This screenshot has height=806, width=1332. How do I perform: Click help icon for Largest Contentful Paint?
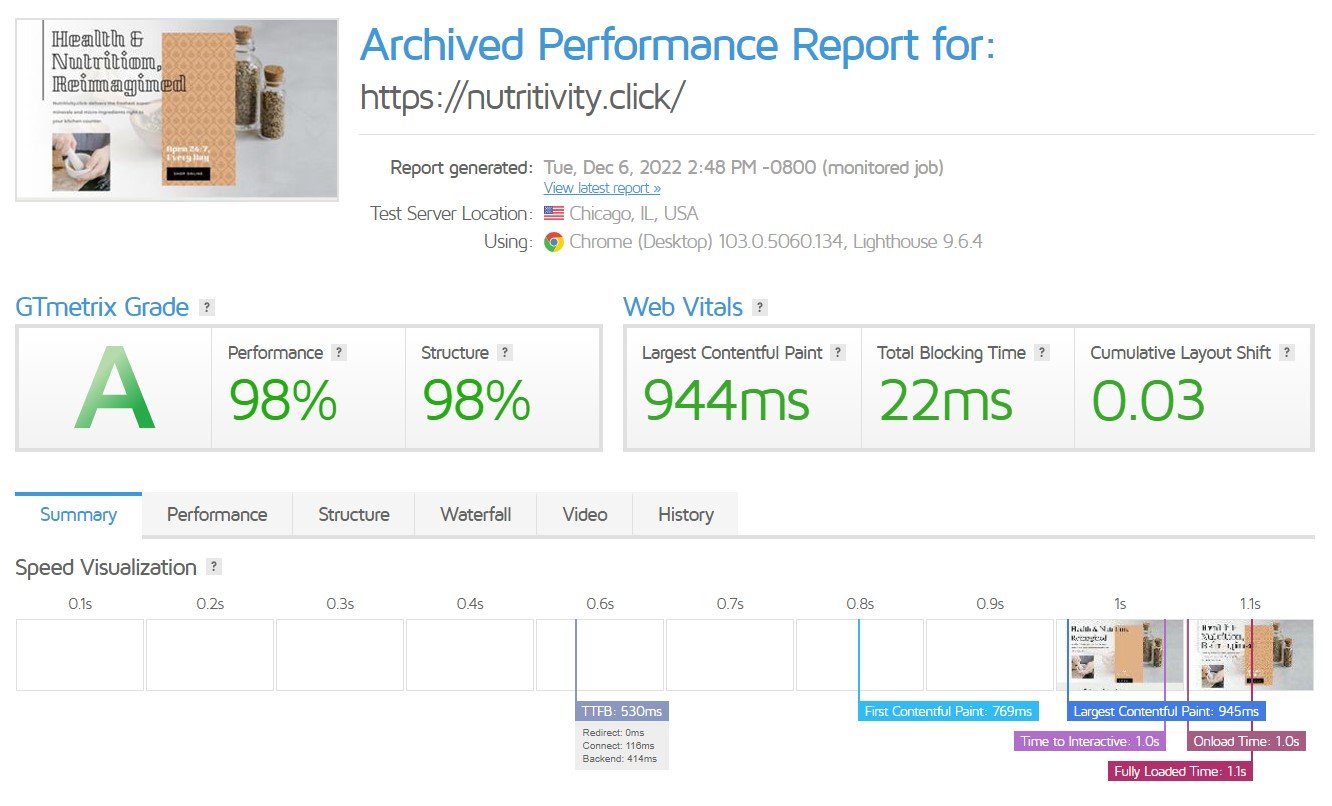(838, 353)
